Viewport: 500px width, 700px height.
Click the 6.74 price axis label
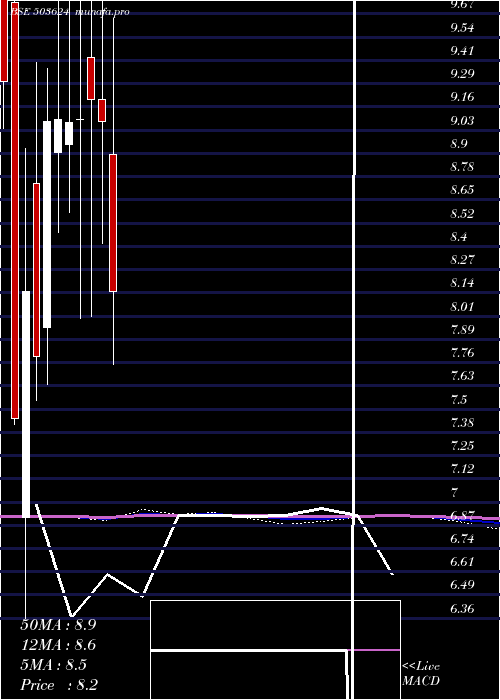pyautogui.click(x=462, y=539)
